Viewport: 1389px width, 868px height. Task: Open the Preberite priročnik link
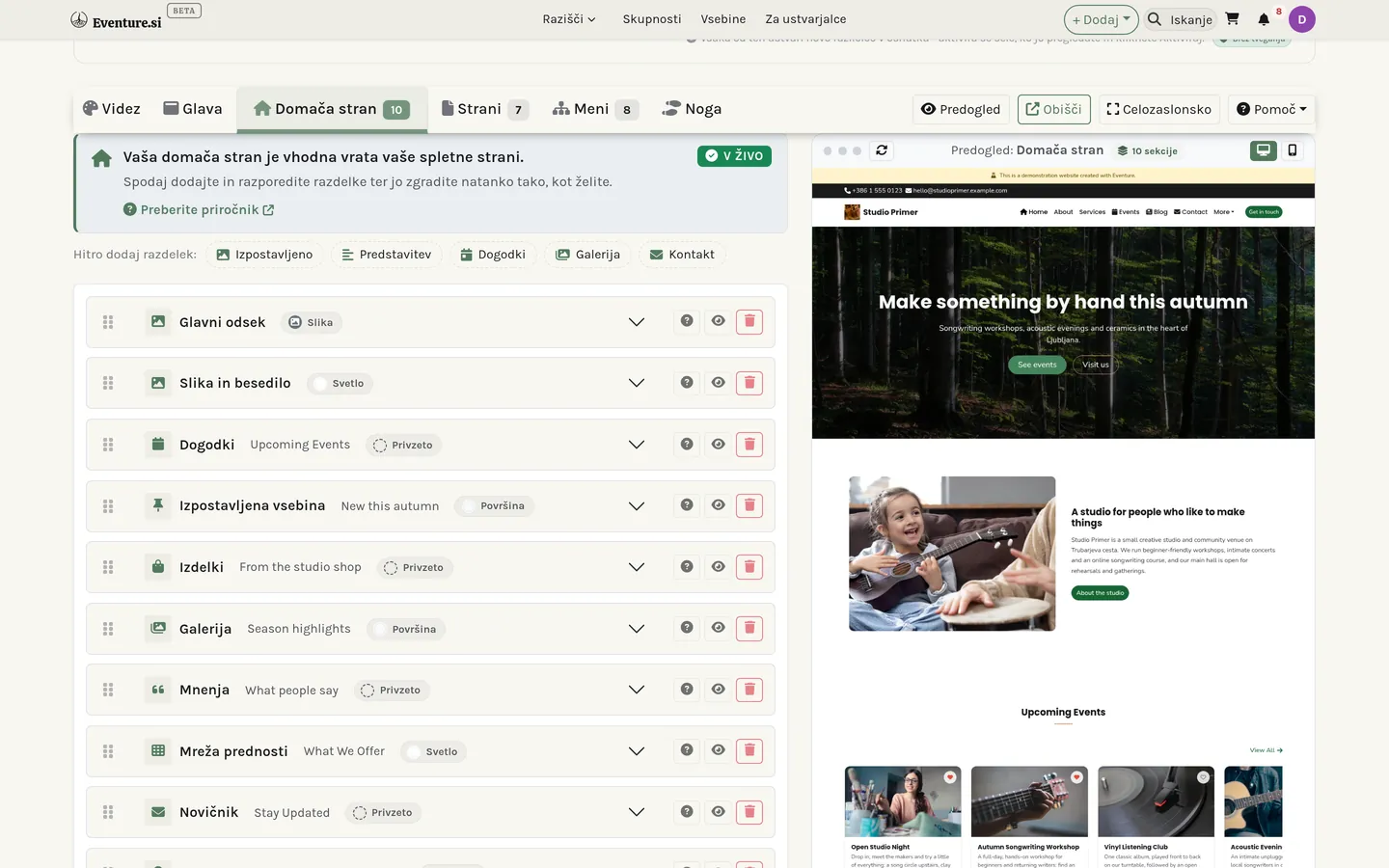[x=199, y=209]
